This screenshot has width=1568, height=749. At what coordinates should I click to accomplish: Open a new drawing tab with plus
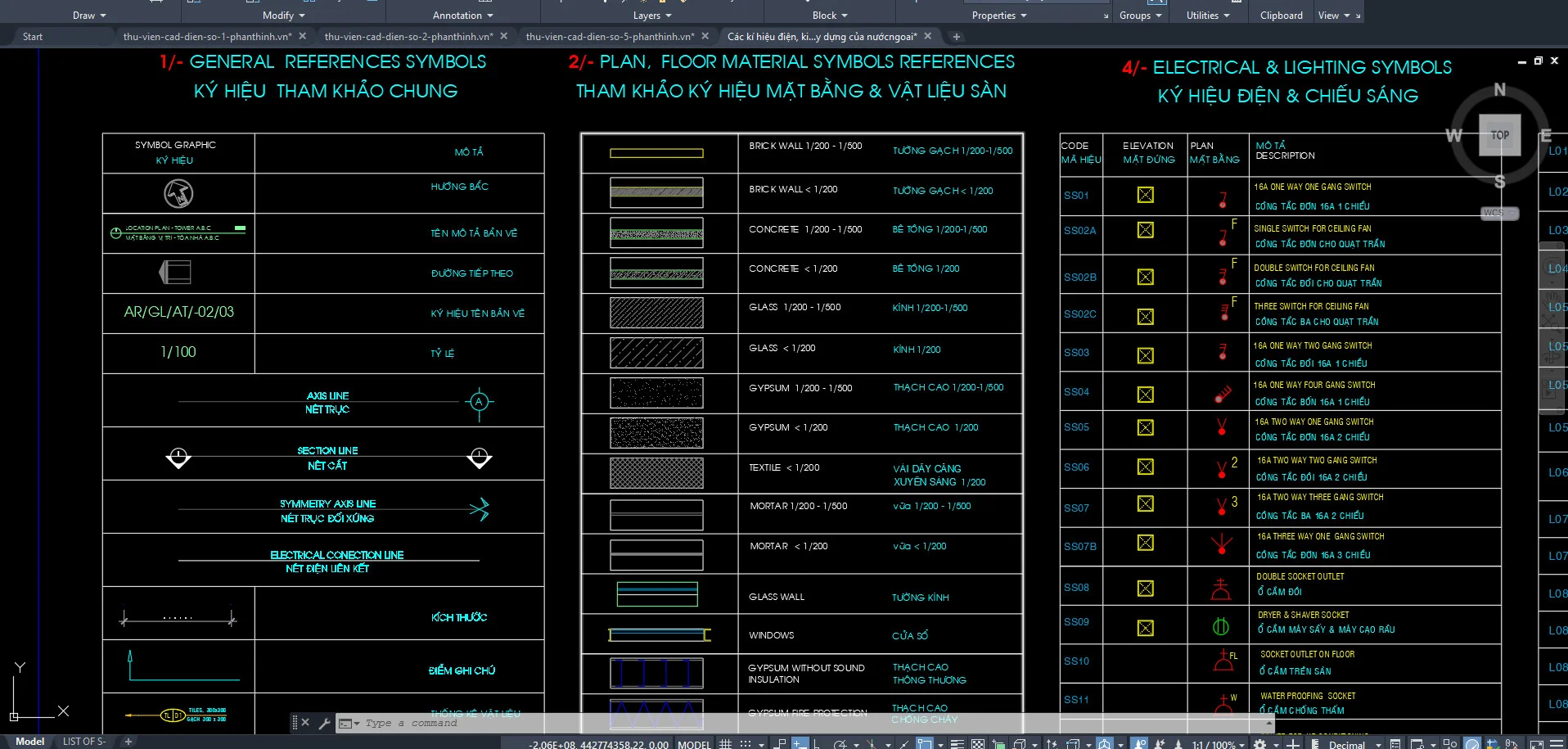click(957, 36)
